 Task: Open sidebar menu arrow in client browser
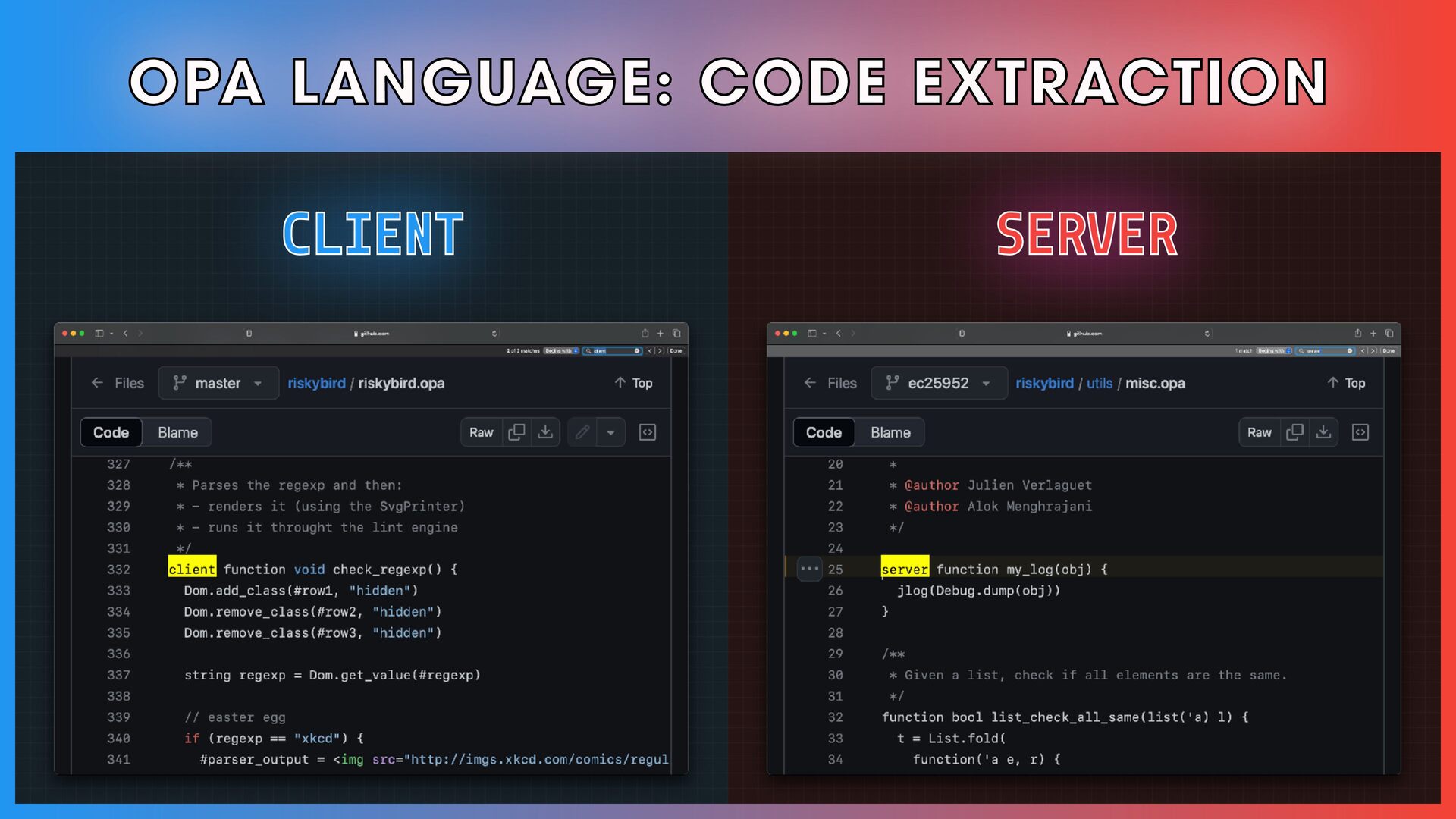pyautogui.click(x=111, y=333)
